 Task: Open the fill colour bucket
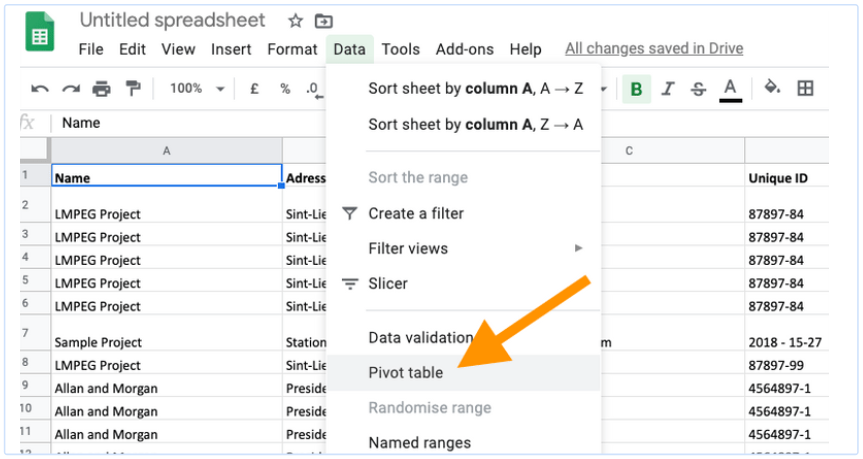point(772,88)
